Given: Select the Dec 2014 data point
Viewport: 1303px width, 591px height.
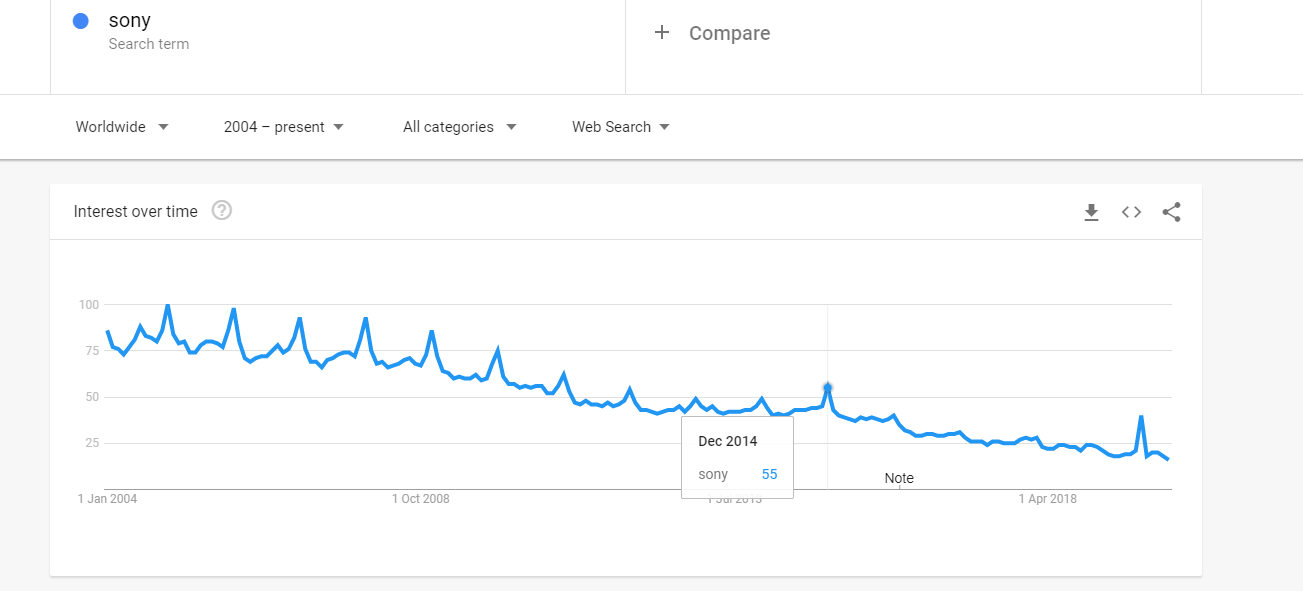Looking at the screenshot, I should 827,387.
